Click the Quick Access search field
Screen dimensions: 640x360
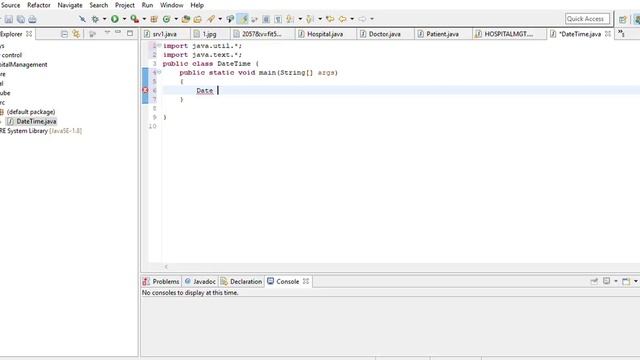coord(587,19)
